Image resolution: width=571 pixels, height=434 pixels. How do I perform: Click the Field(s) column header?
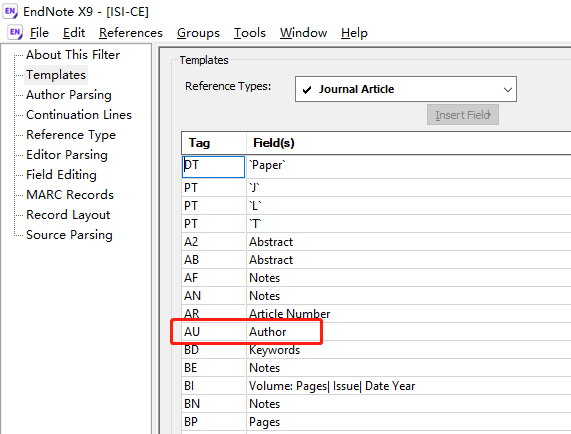tap(409, 143)
